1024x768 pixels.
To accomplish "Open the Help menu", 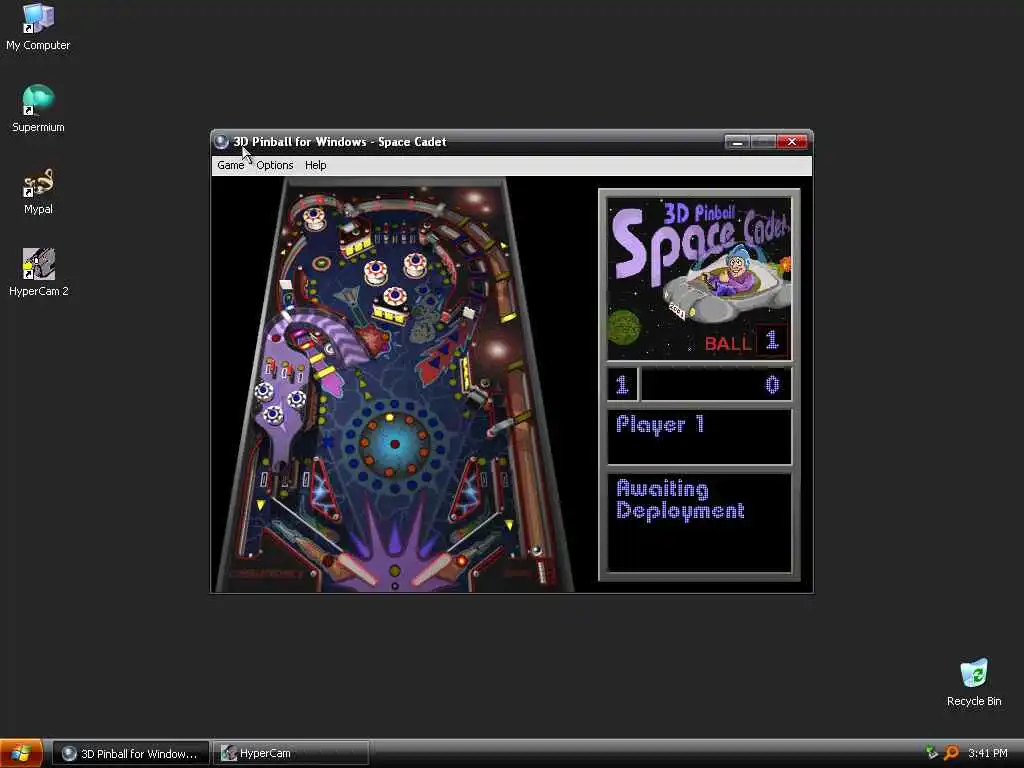I will click(315, 165).
